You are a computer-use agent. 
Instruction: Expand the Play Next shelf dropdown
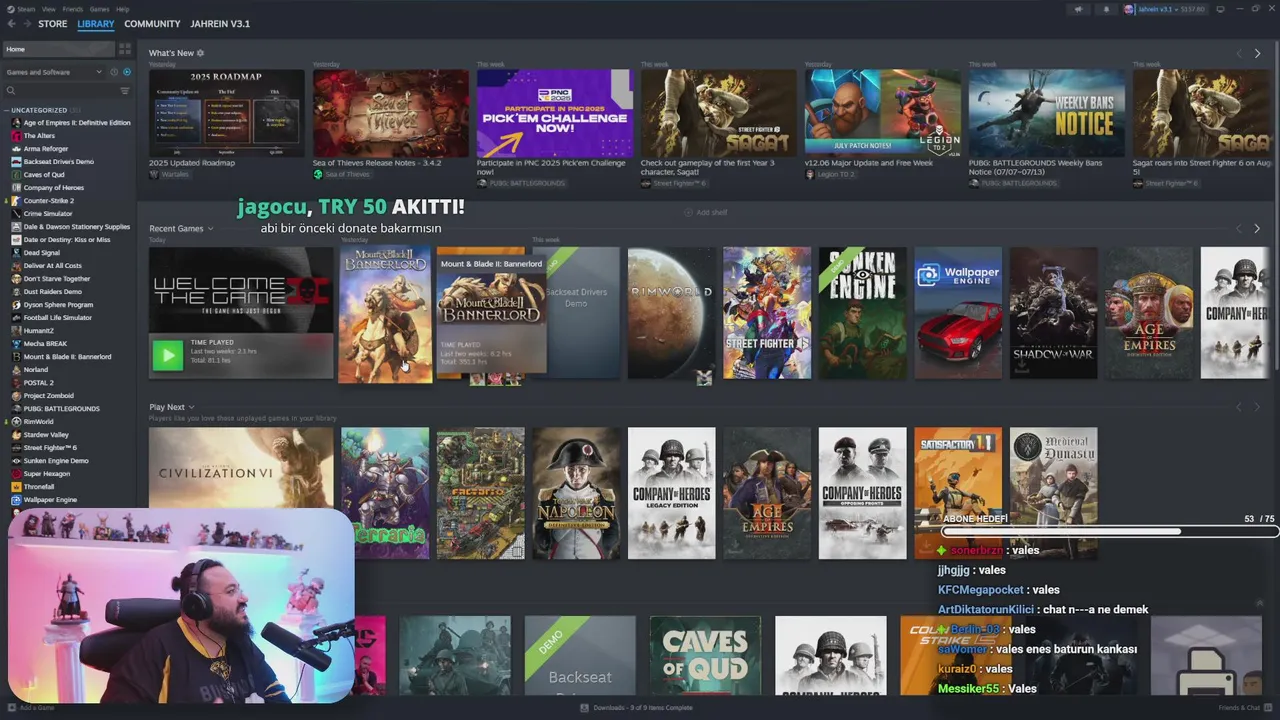(191, 407)
